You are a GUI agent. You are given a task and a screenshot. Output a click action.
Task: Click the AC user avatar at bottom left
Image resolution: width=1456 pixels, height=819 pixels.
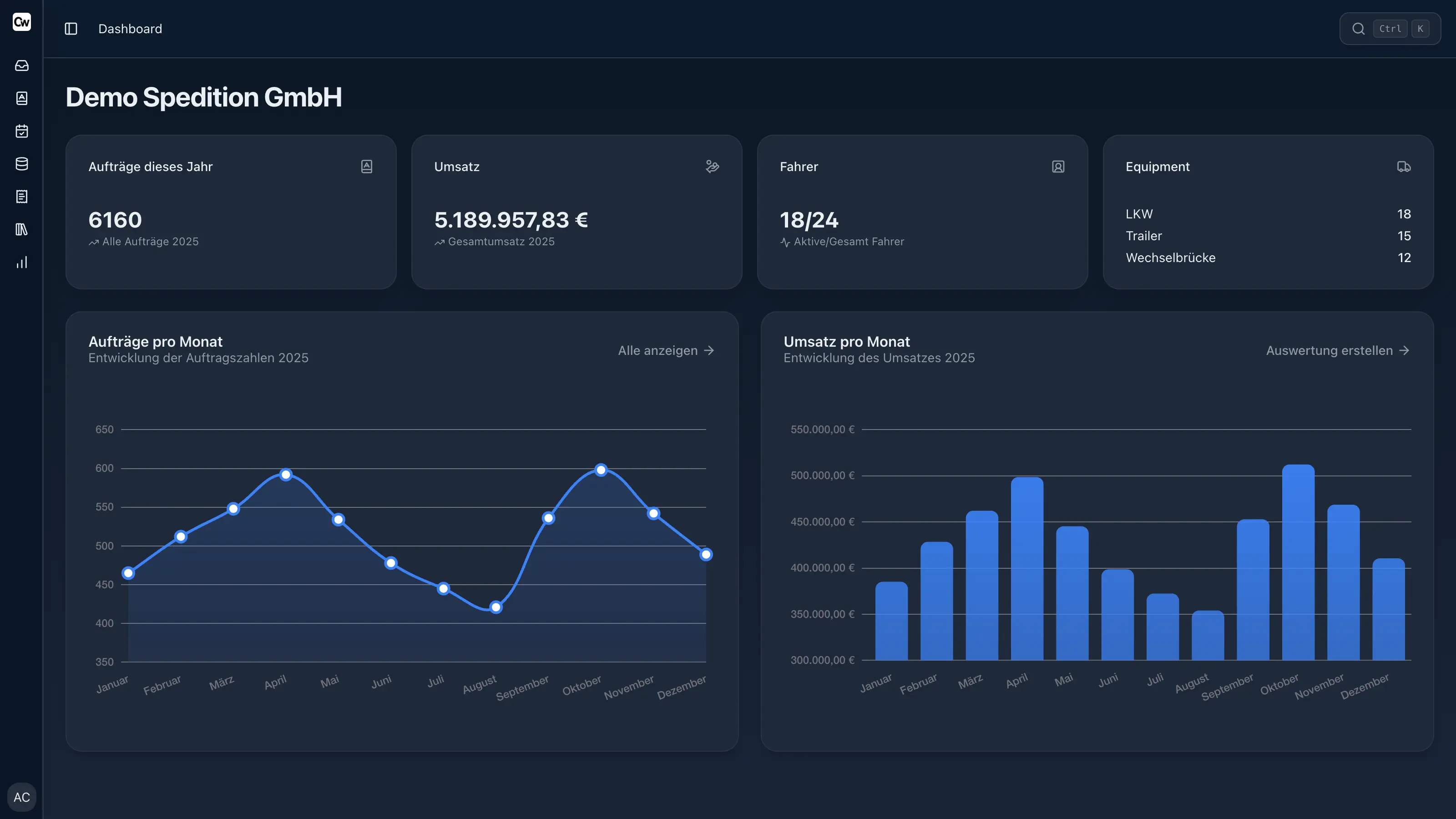click(21, 797)
